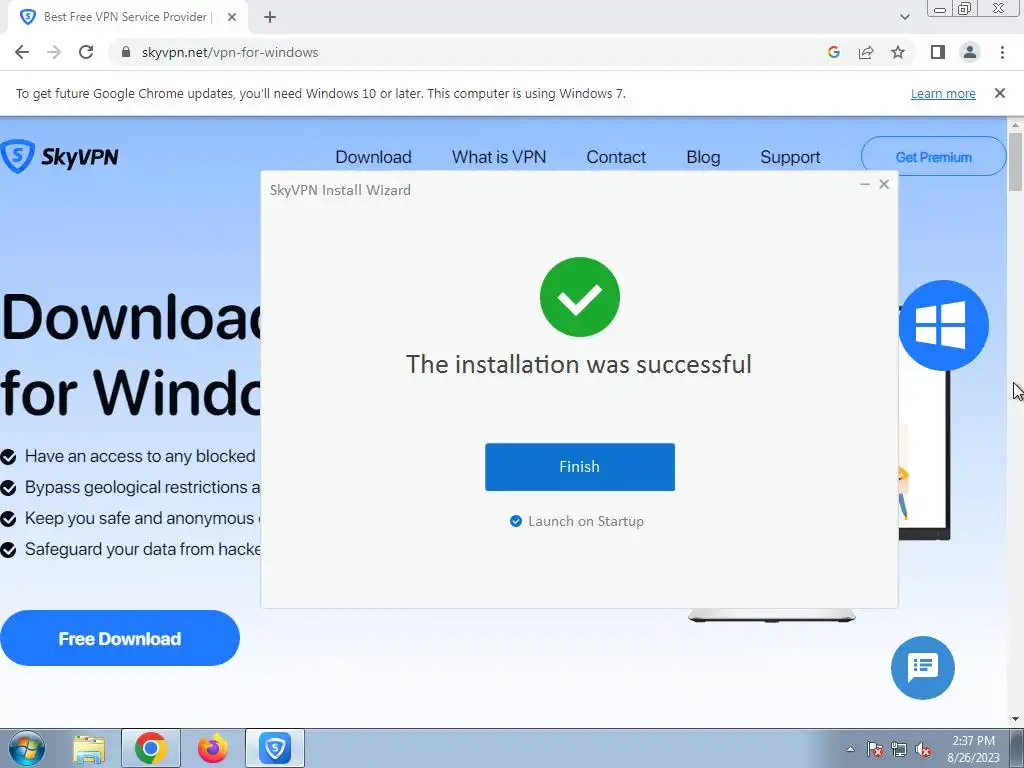Open the What is VPN page

coord(498,157)
